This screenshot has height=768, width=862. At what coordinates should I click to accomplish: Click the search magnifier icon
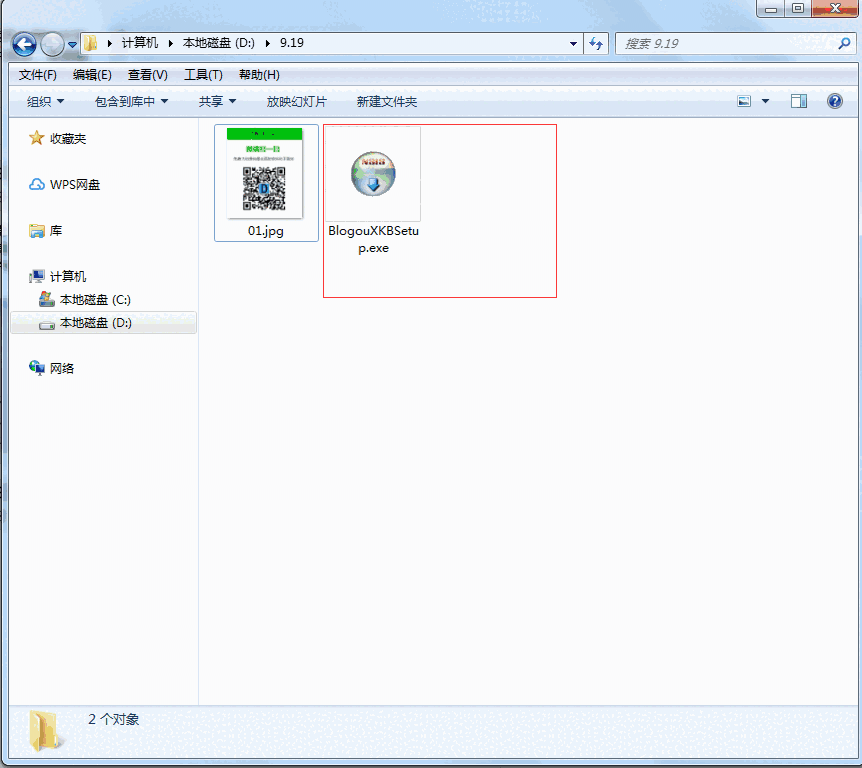click(845, 44)
